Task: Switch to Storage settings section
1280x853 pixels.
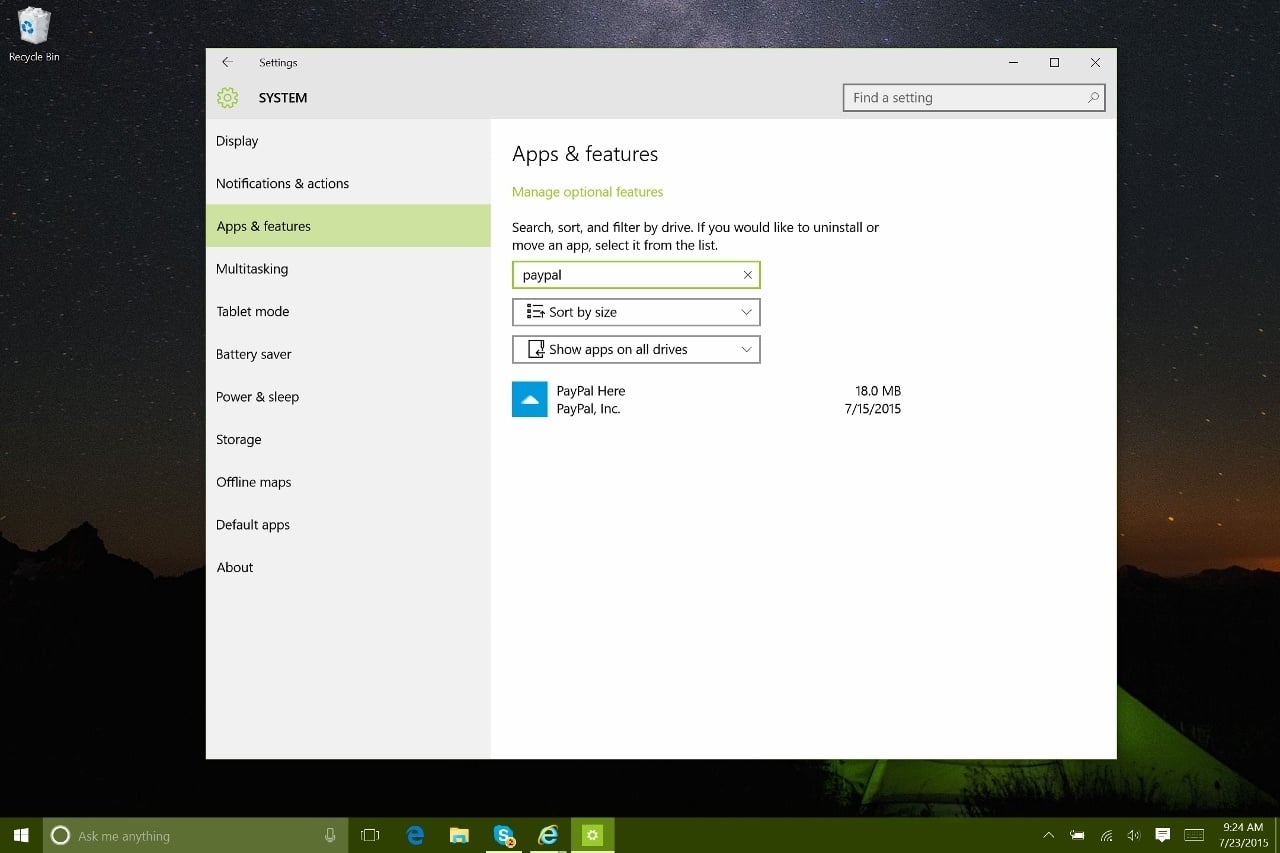Action: [x=238, y=439]
